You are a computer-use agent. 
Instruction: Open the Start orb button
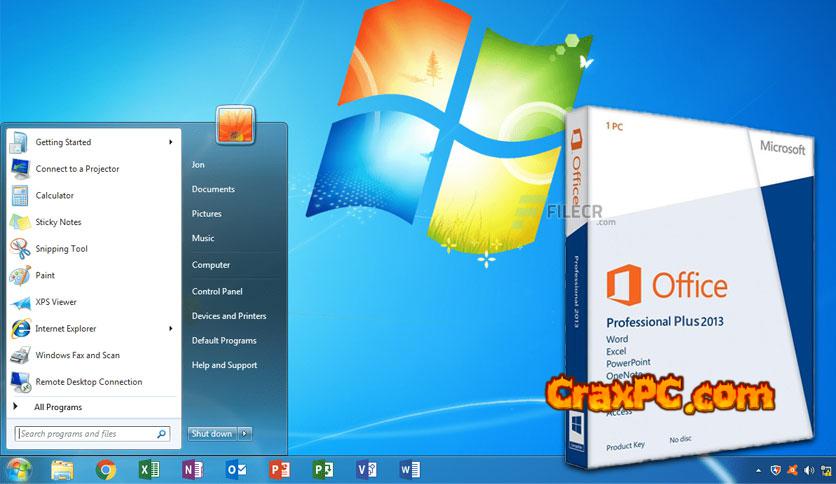[x=18, y=470]
